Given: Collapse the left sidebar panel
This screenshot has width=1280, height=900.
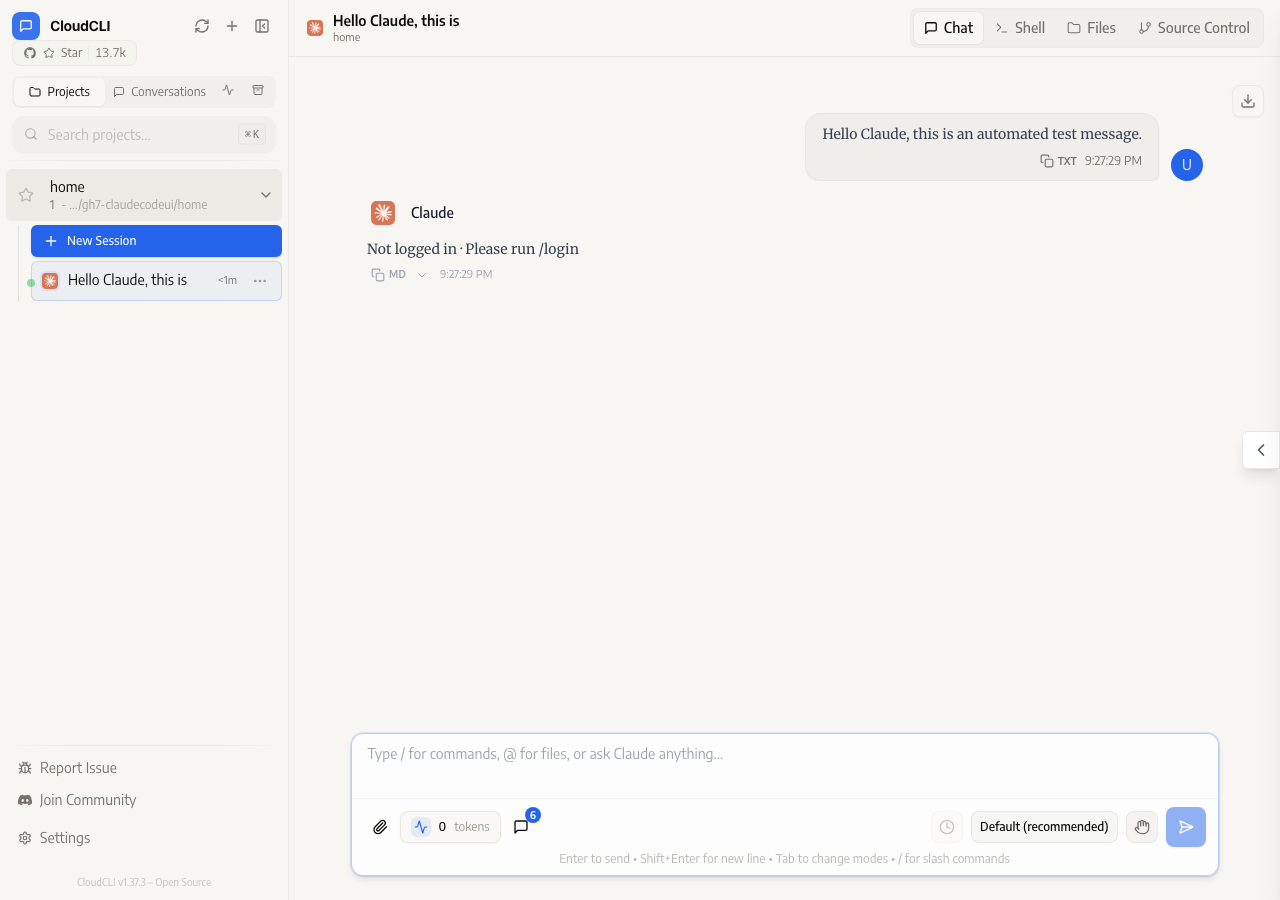Looking at the screenshot, I should [262, 26].
